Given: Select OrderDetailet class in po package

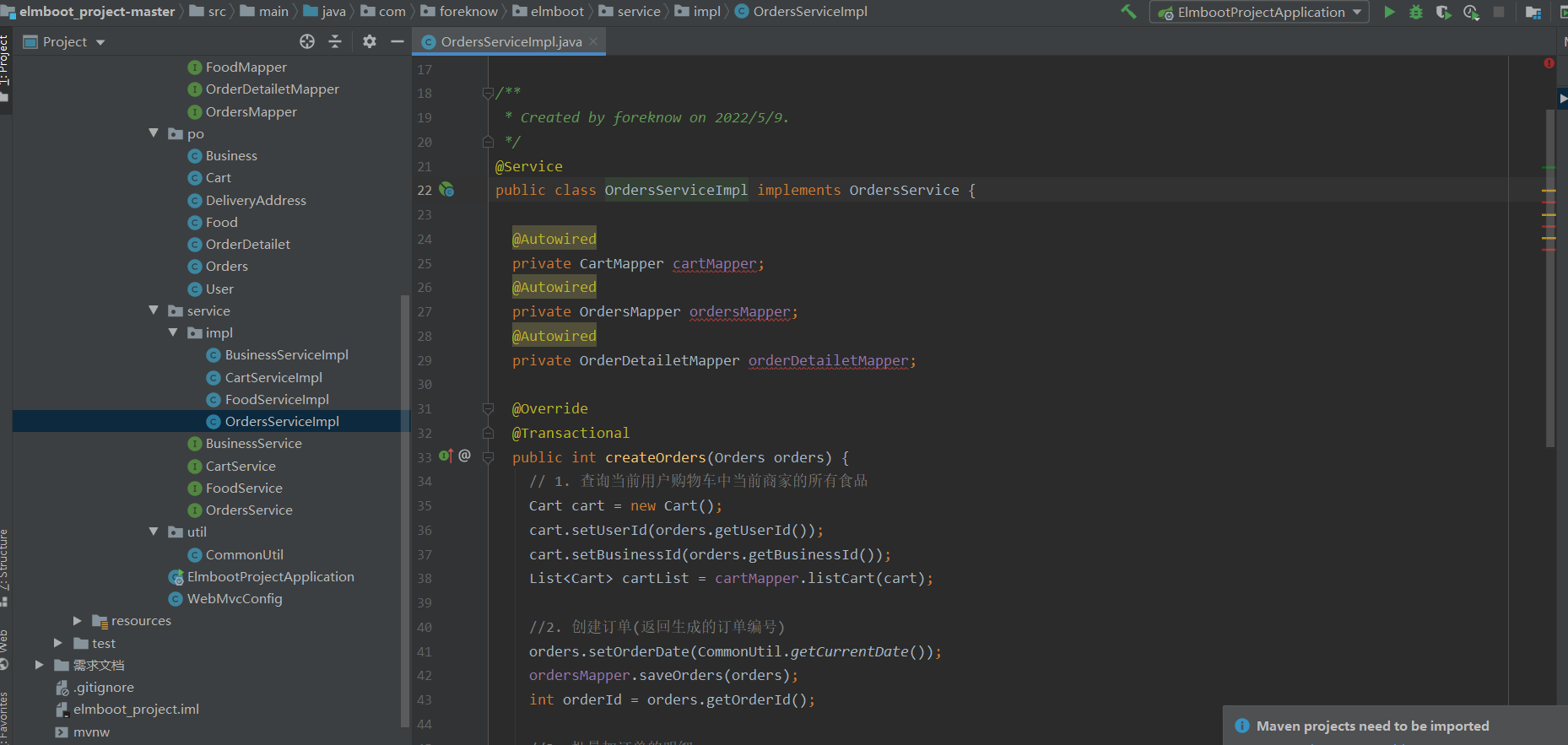Looking at the screenshot, I should pyautogui.click(x=239, y=244).
